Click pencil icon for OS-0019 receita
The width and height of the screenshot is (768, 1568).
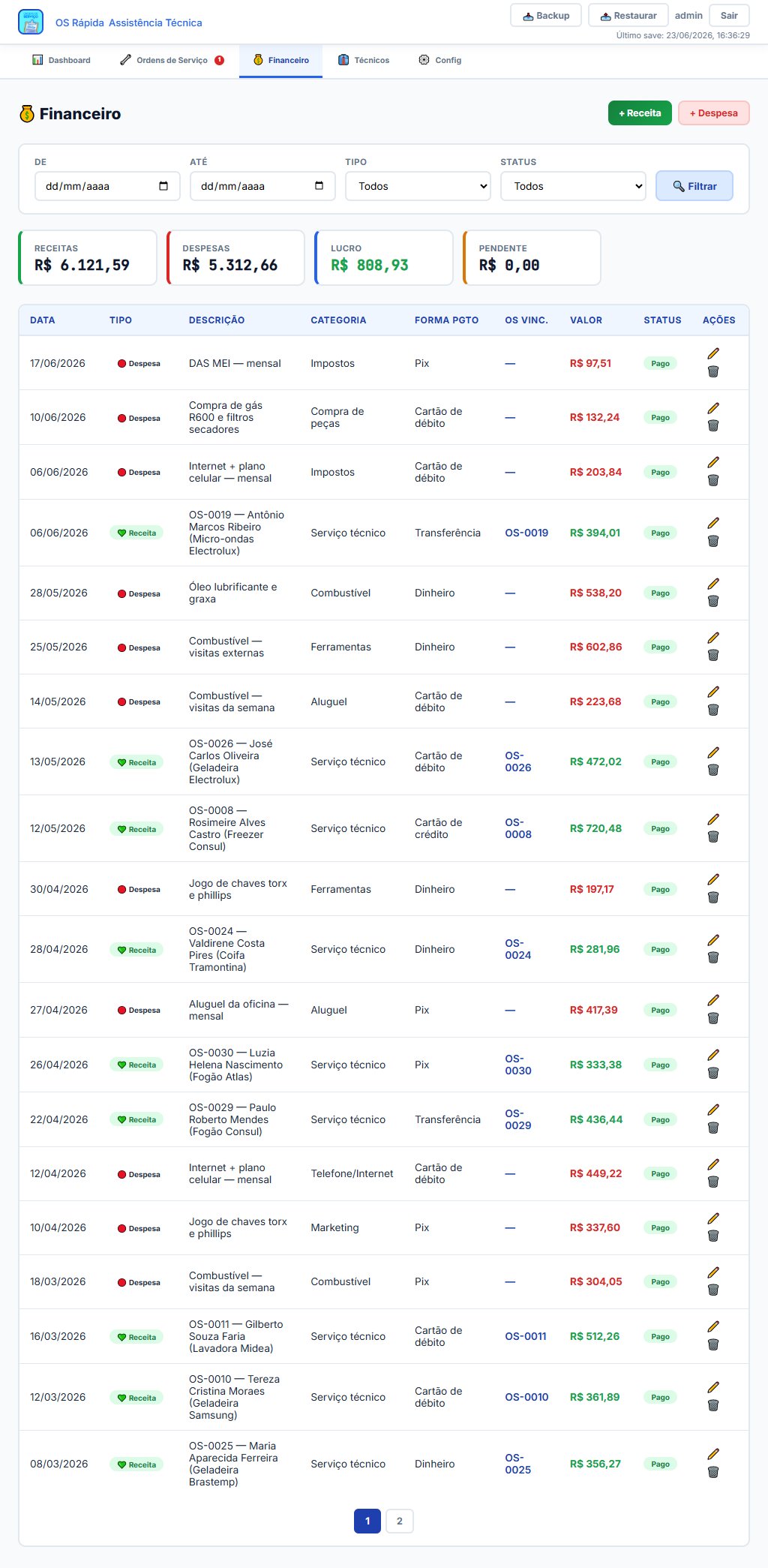click(x=713, y=523)
